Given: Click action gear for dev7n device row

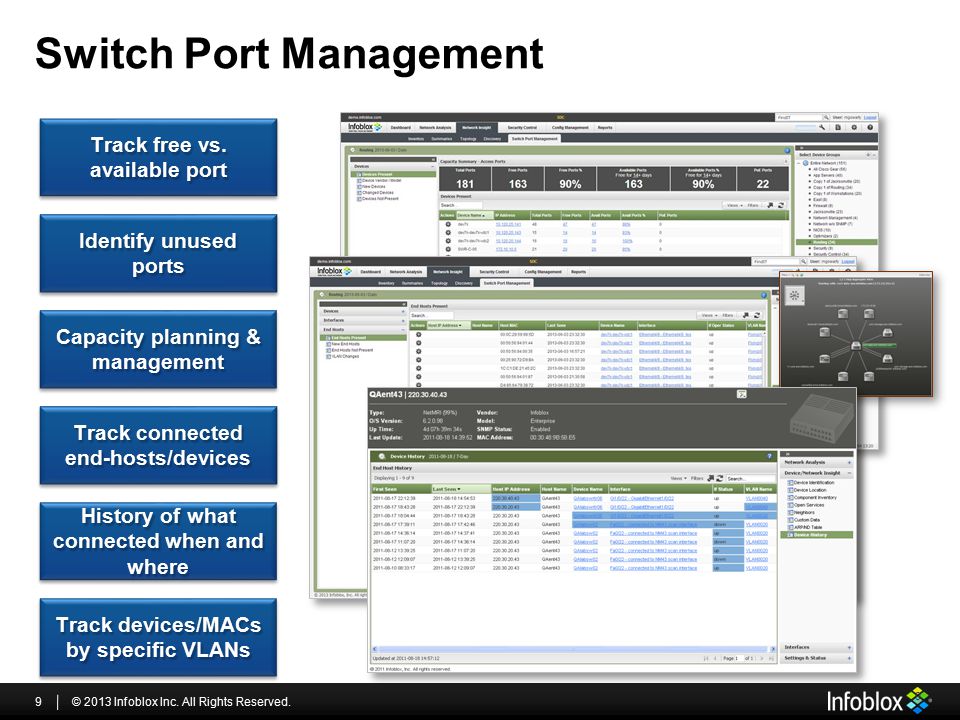Looking at the screenshot, I should tap(448, 224).
